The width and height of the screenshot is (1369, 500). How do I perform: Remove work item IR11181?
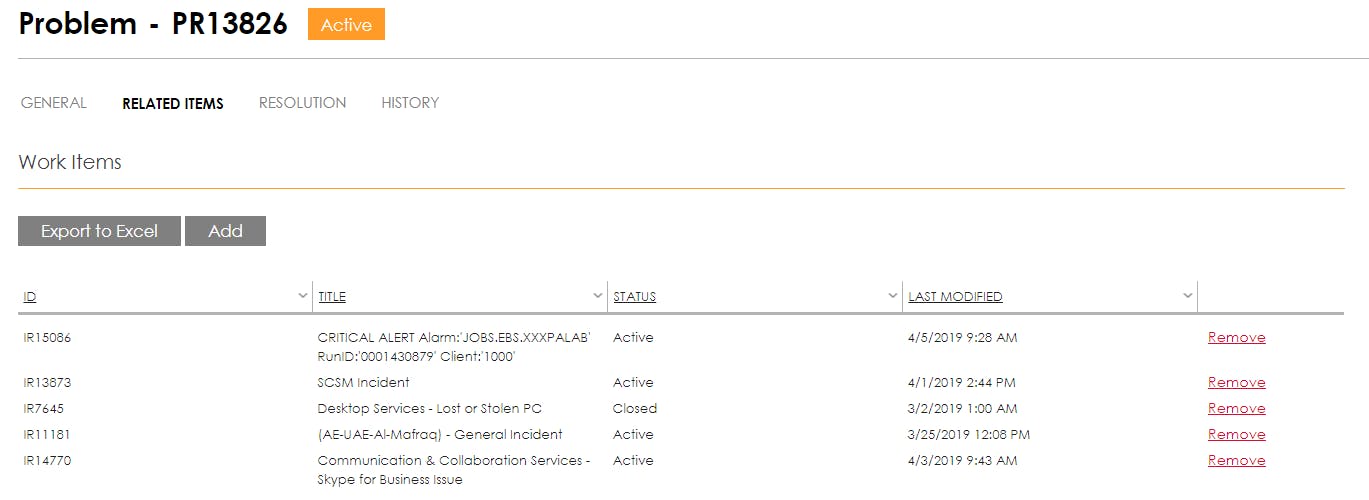tap(1236, 435)
